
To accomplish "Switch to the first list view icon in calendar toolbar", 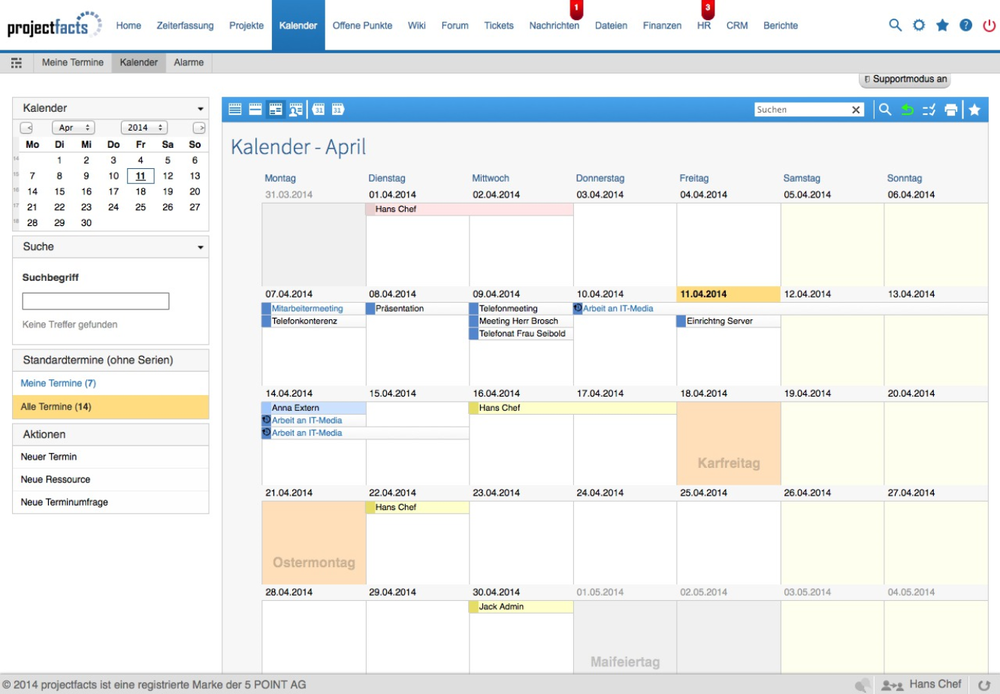I will (x=235, y=110).
